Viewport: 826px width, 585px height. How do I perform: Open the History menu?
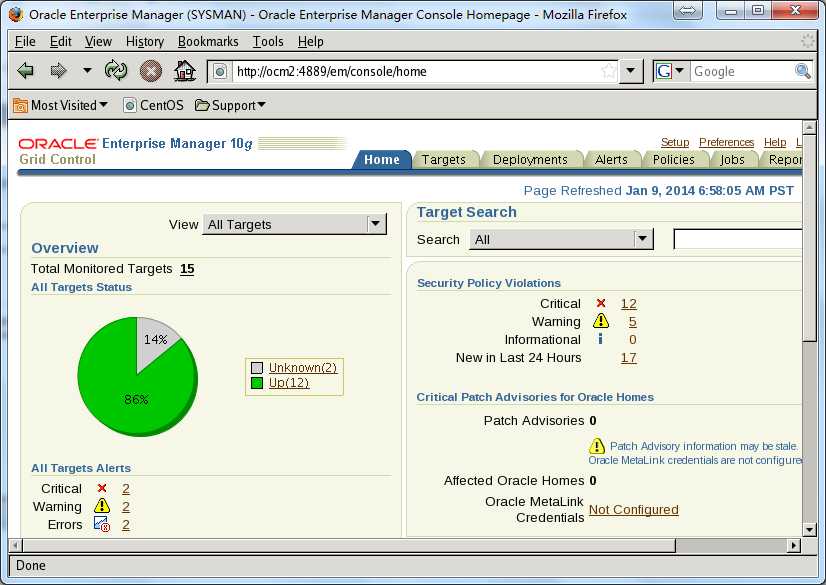(x=144, y=41)
